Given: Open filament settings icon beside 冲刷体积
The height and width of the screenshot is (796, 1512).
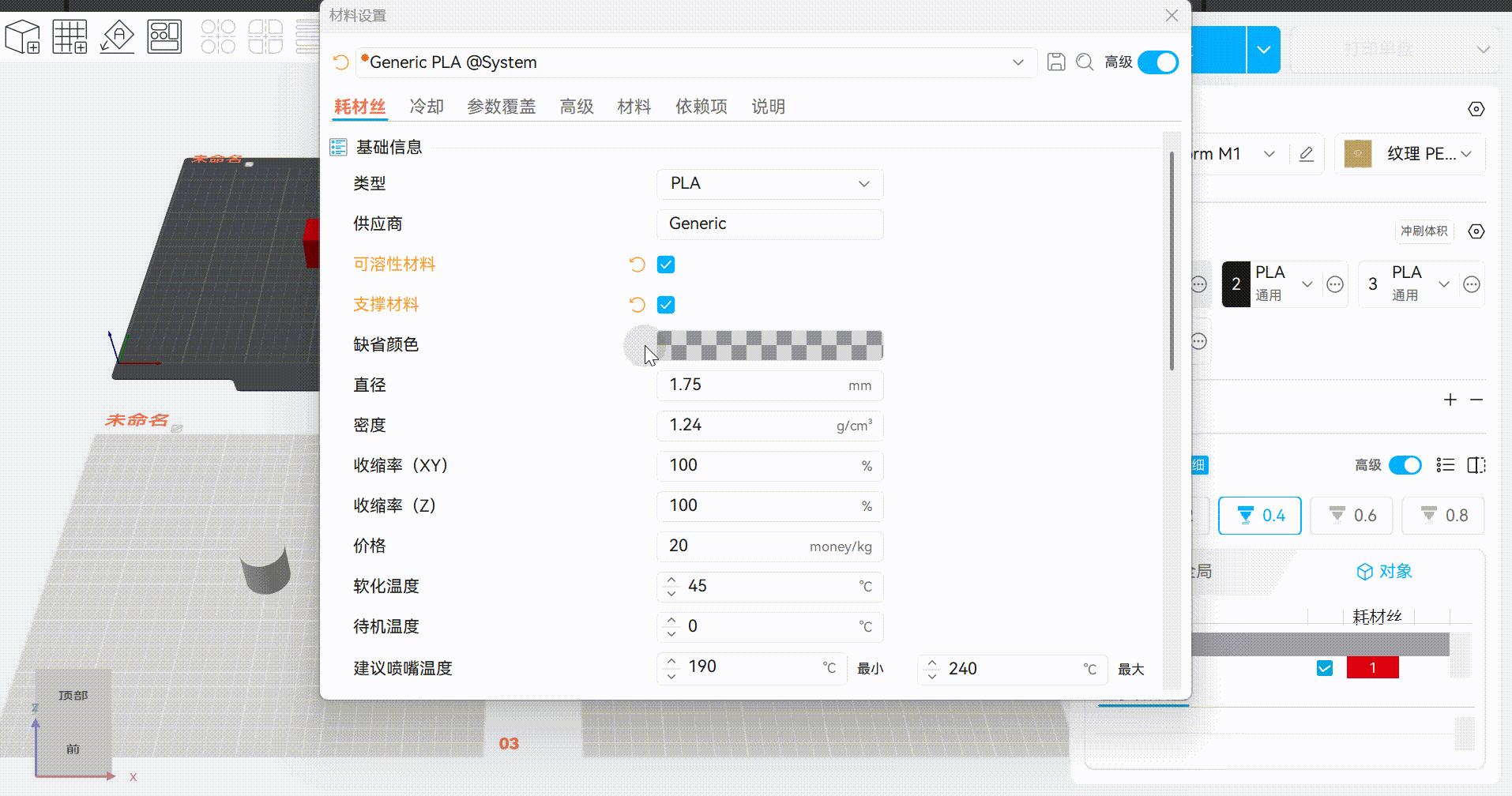Looking at the screenshot, I should pos(1476,231).
